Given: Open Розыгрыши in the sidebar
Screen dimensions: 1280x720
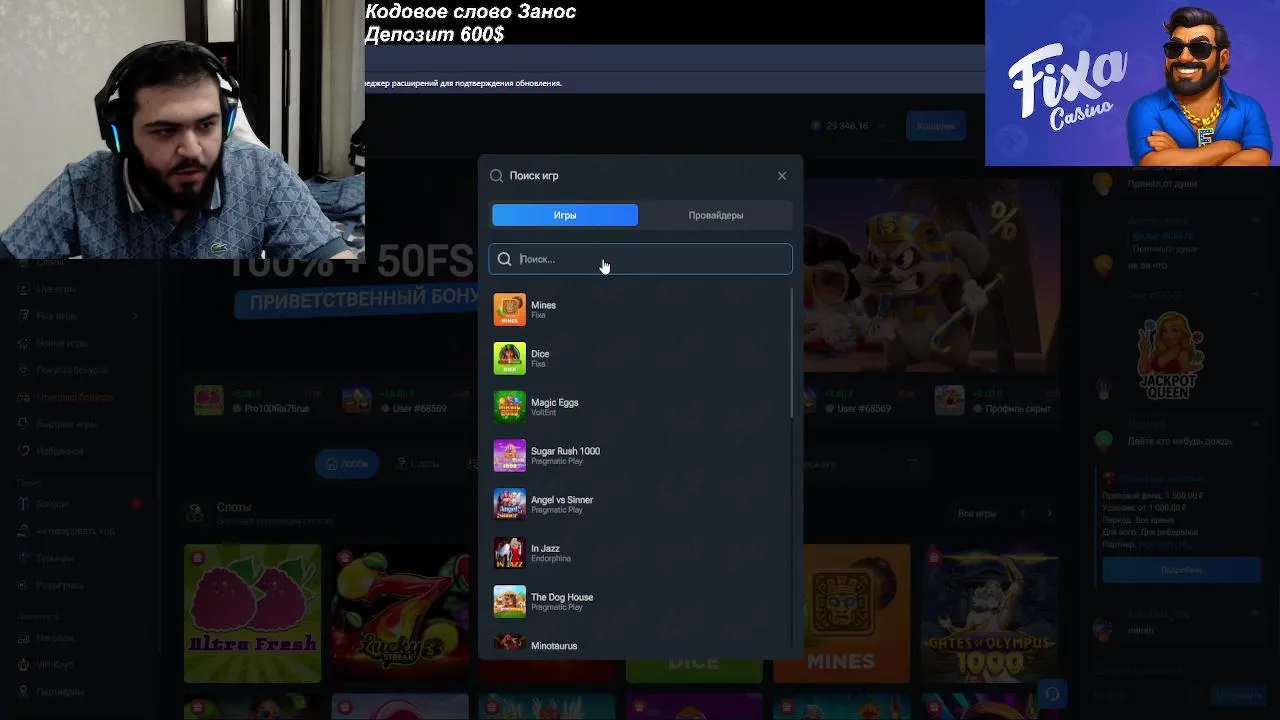Looking at the screenshot, I should [59, 585].
